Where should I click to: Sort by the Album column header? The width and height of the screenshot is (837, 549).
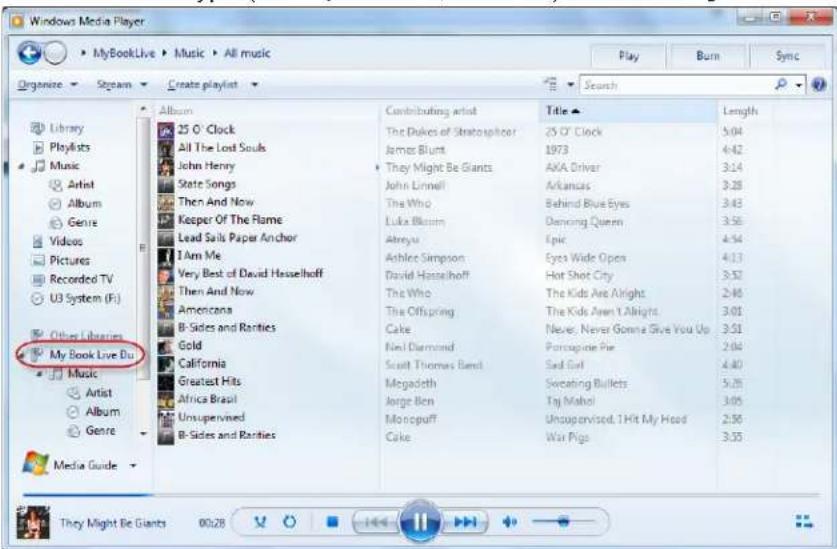pyautogui.click(x=176, y=111)
